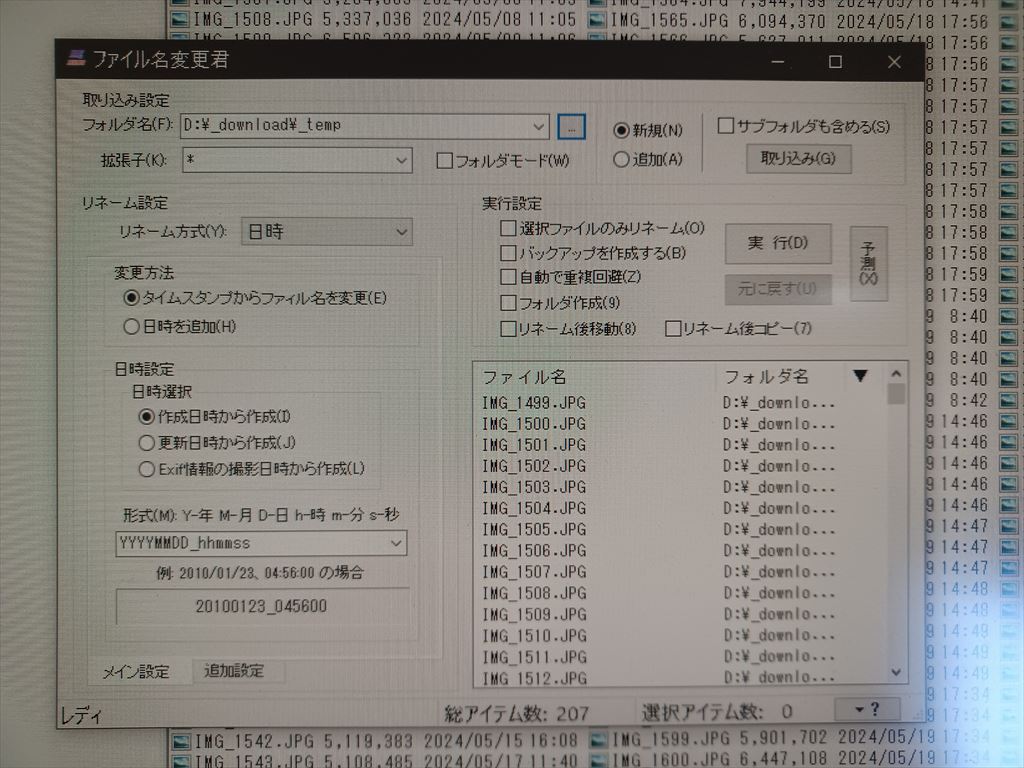Image resolution: width=1024 pixels, height=768 pixels.
Task: Click JPG icon beside IMG_1542.JPG in background
Action: tap(180, 741)
